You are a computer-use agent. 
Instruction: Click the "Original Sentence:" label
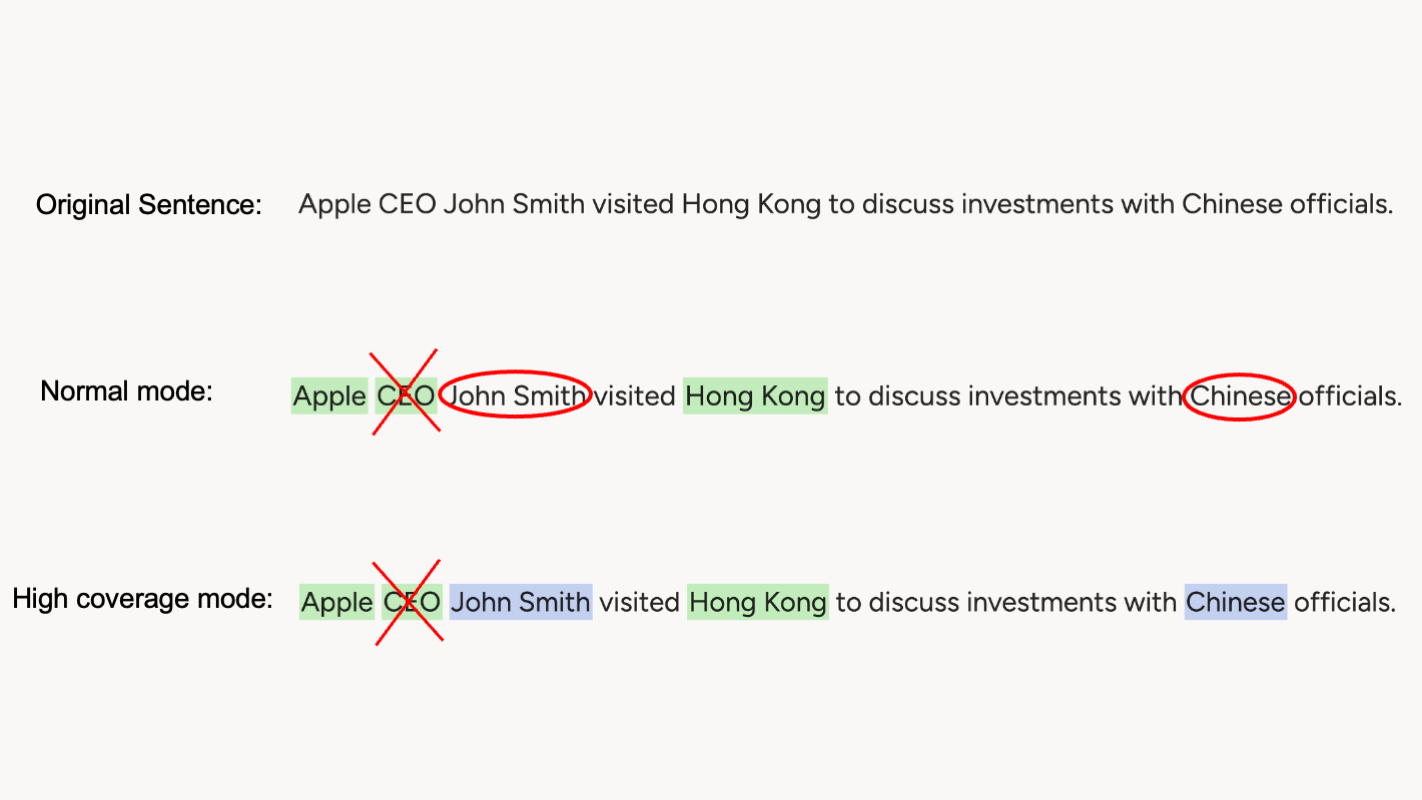tap(149, 205)
